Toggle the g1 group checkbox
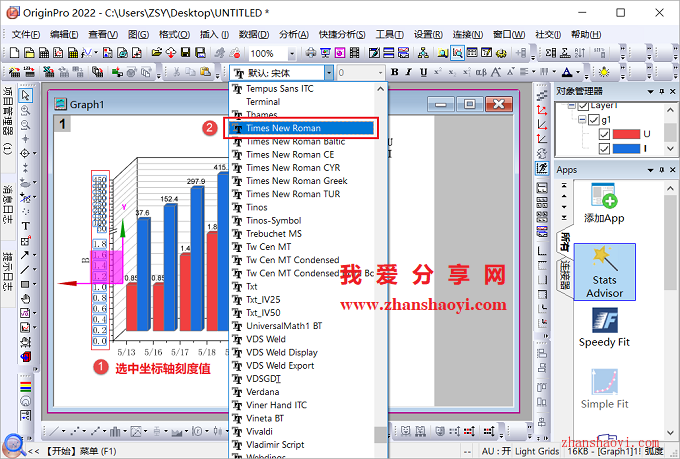The width and height of the screenshot is (680, 459). 594,120
